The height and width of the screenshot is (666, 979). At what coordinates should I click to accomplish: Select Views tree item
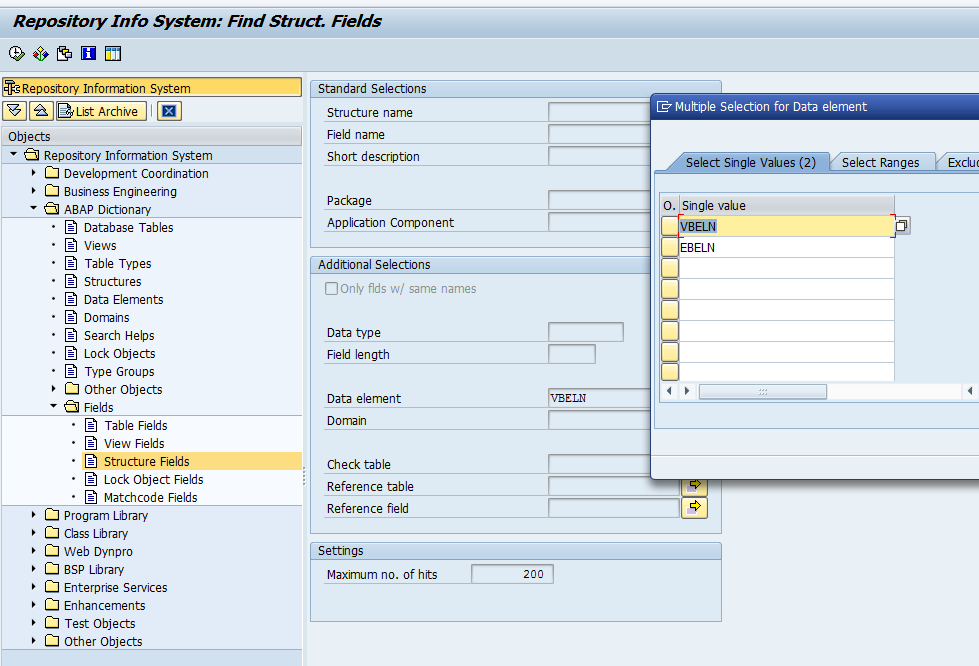[100, 245]
